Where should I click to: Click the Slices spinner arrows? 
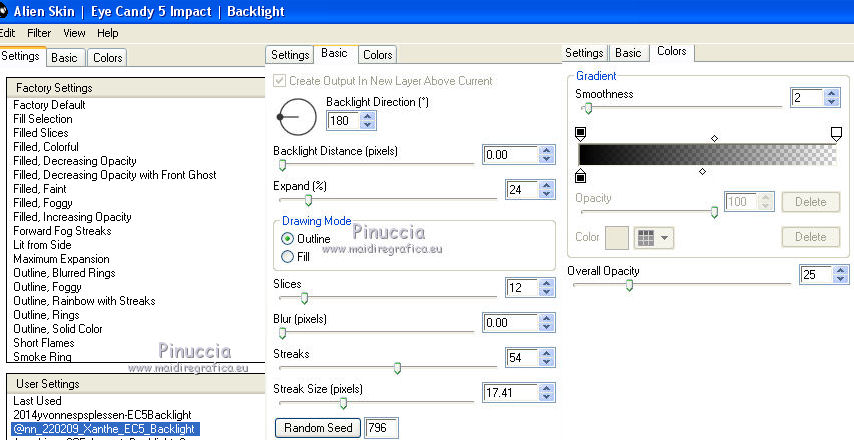(x=546, y=288)
